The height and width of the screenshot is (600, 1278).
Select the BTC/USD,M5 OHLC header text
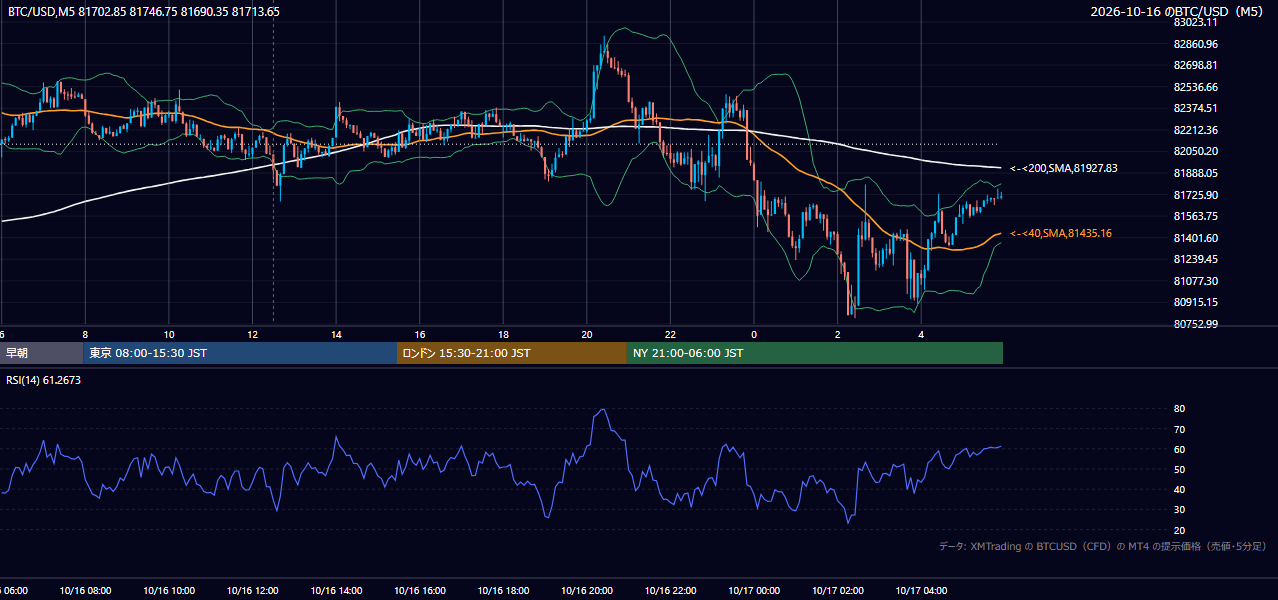(144, 12)
